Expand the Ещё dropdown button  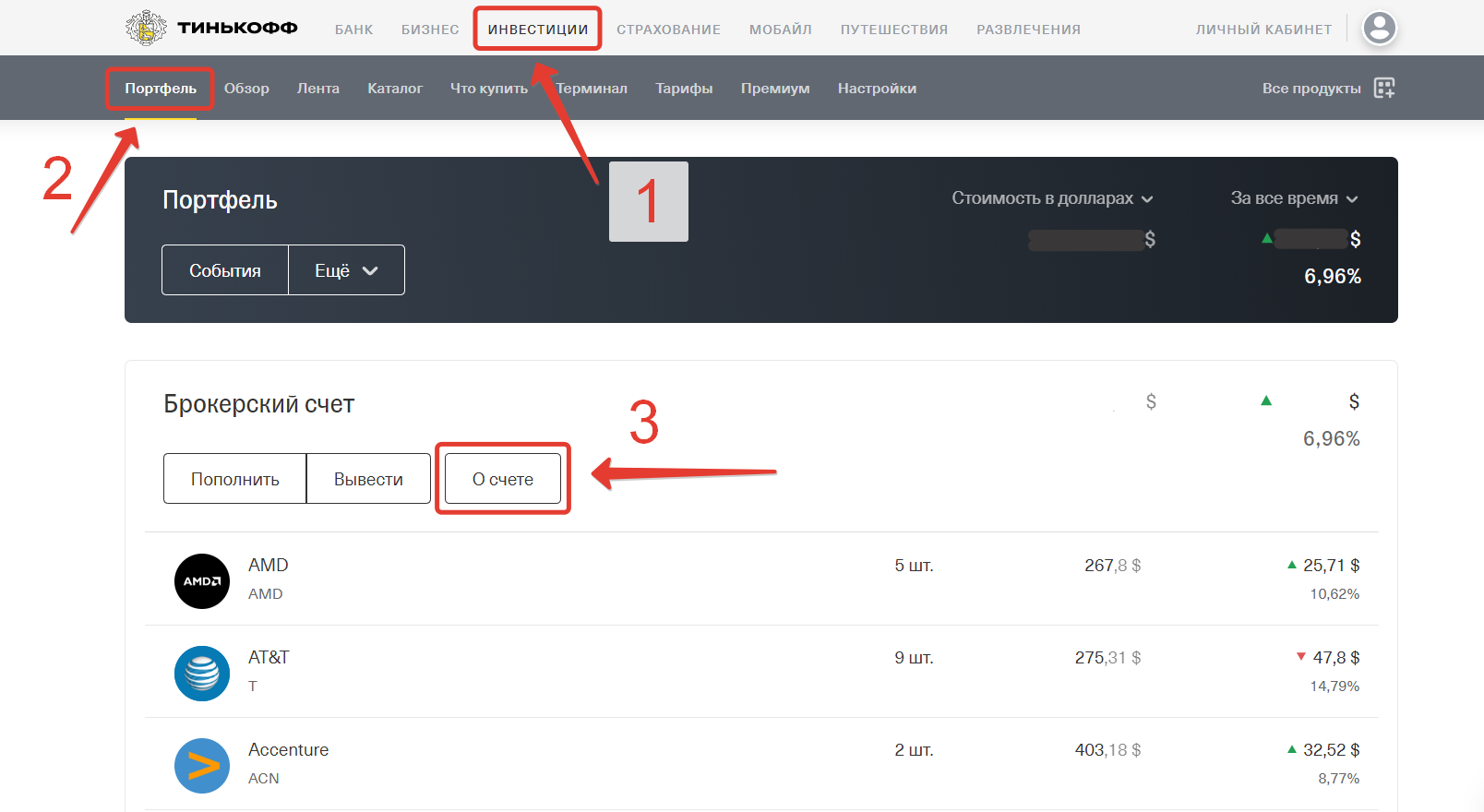[x=346, y=270]
